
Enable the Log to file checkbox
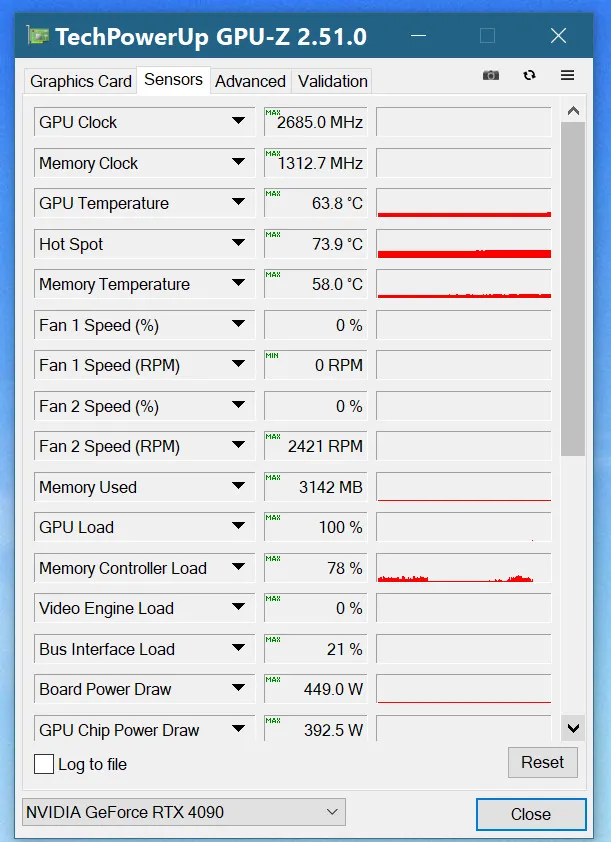tap(44, 764)
